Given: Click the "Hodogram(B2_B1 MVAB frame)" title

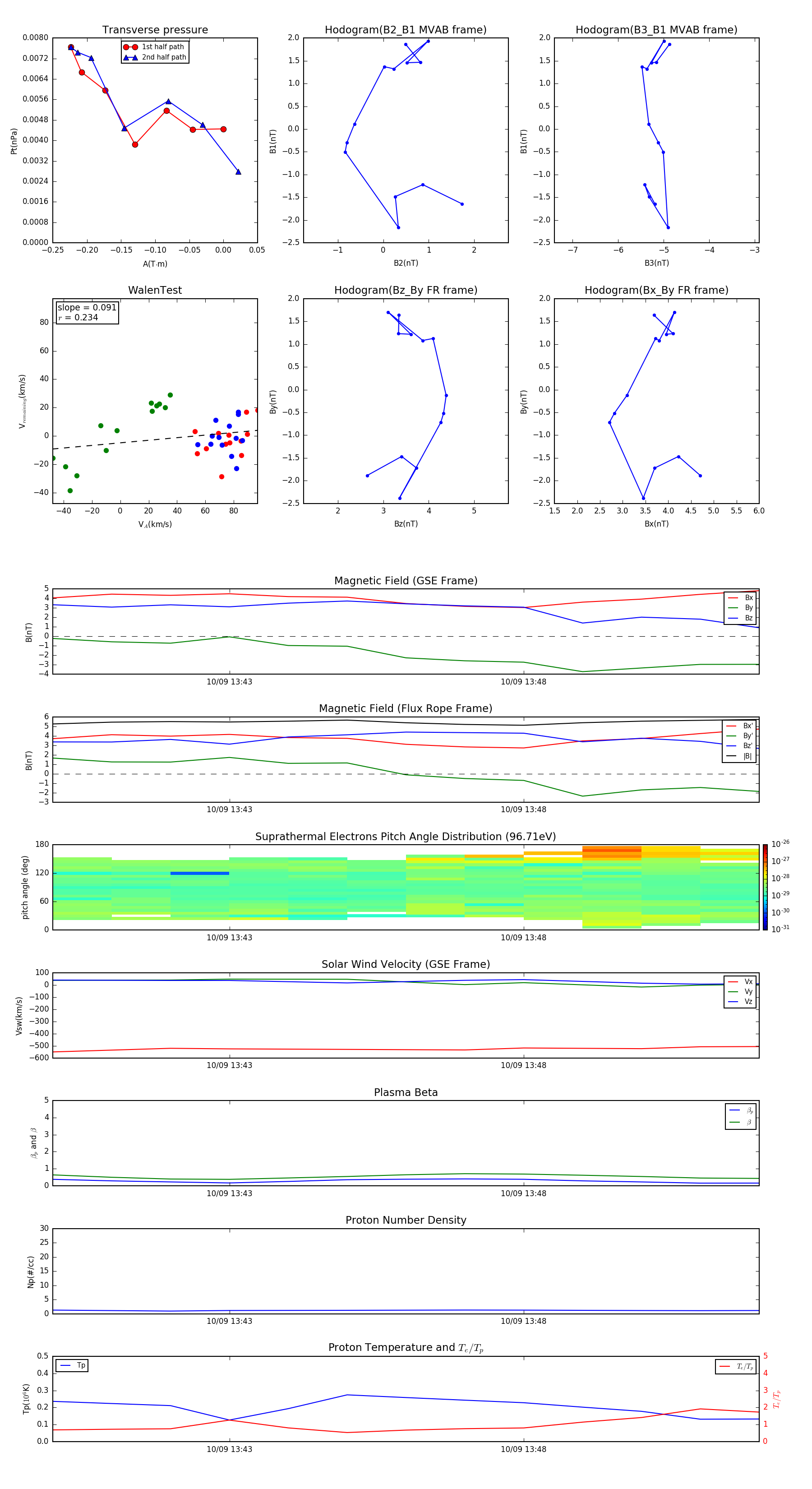Looking at the screenshot, I should [405, 30].
